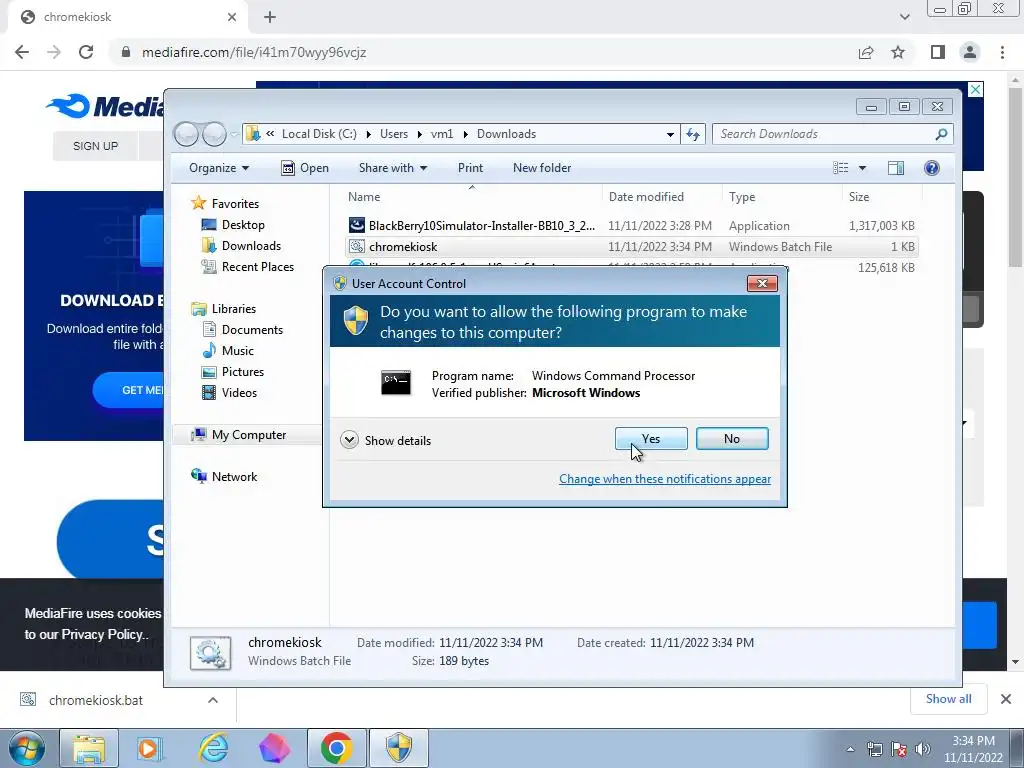Image resolution: width=1024 pixels, height=768 pixels.
Task: Click the Explorer help icon
Action: pyautogui.click(x=931, y=168)
